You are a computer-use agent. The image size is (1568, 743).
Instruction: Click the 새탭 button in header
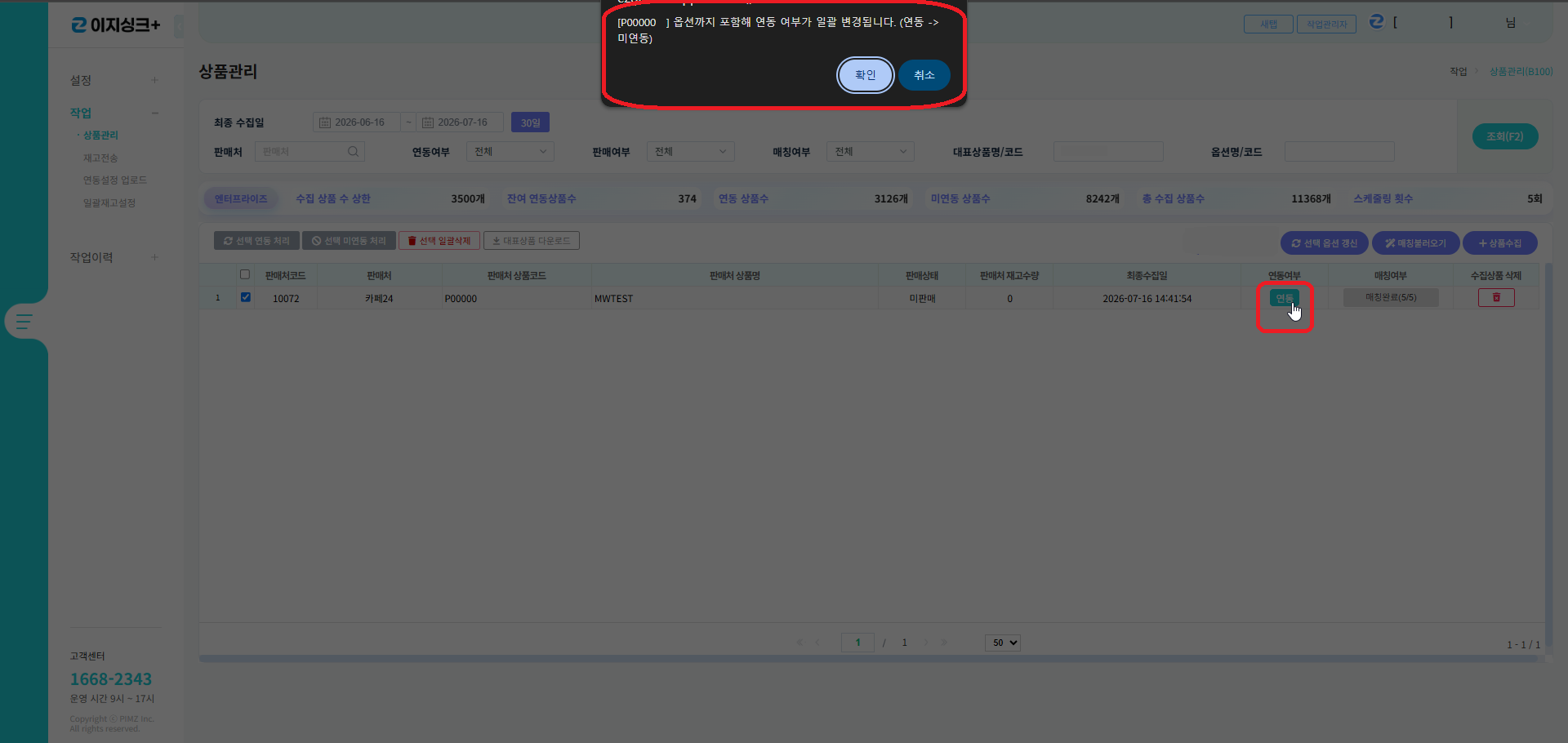1268,24
